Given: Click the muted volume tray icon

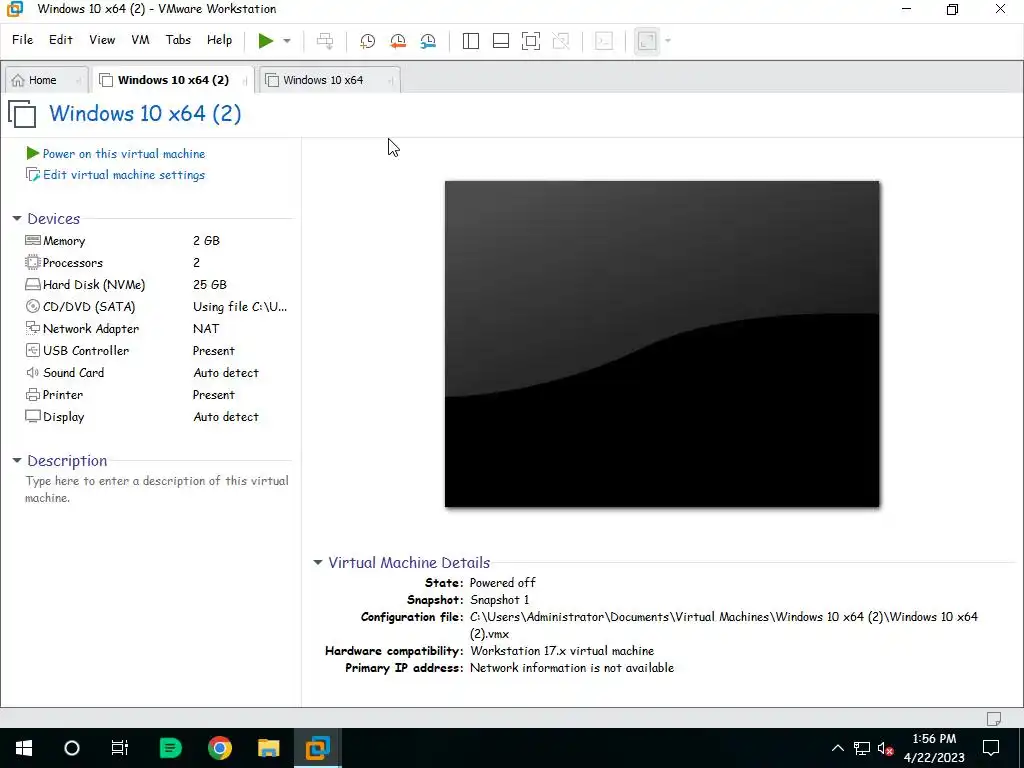Looking at the screenshot, I should click(885, 748).
